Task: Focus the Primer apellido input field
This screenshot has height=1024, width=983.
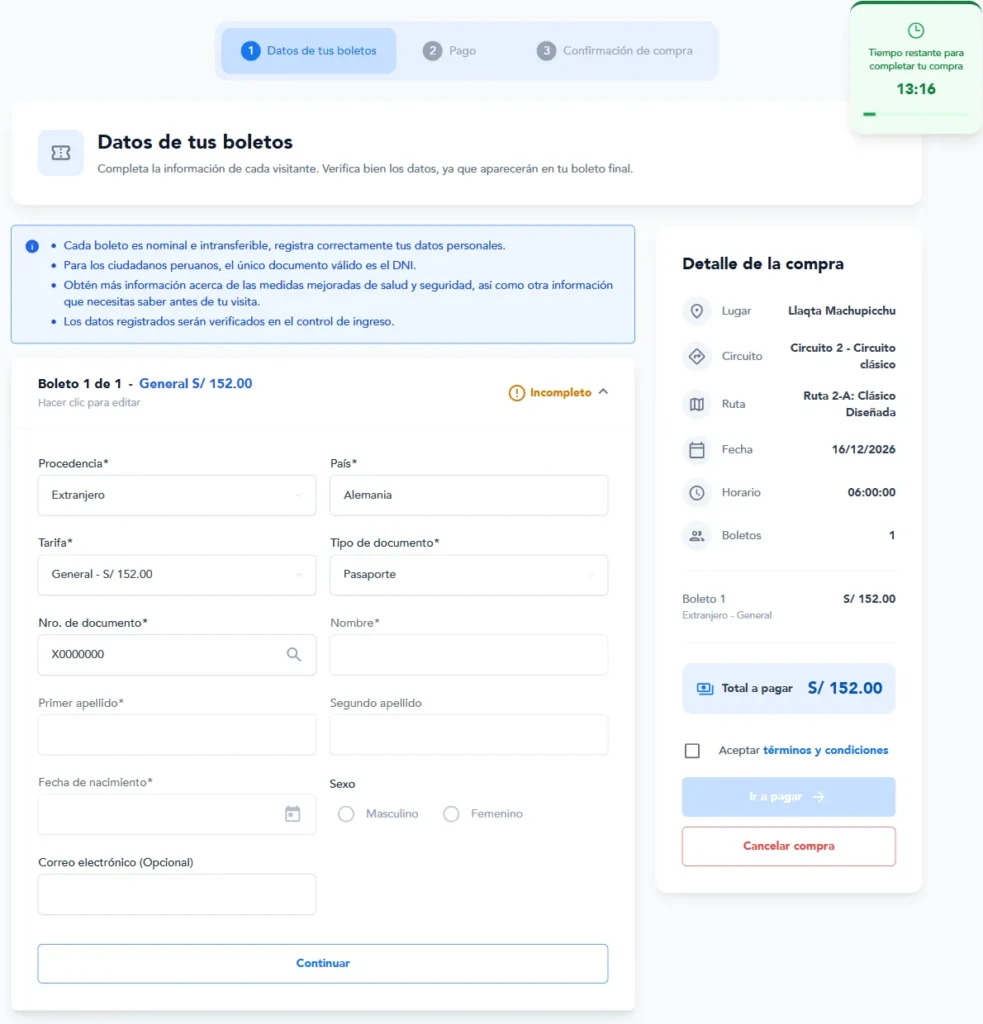Action: 177,735
